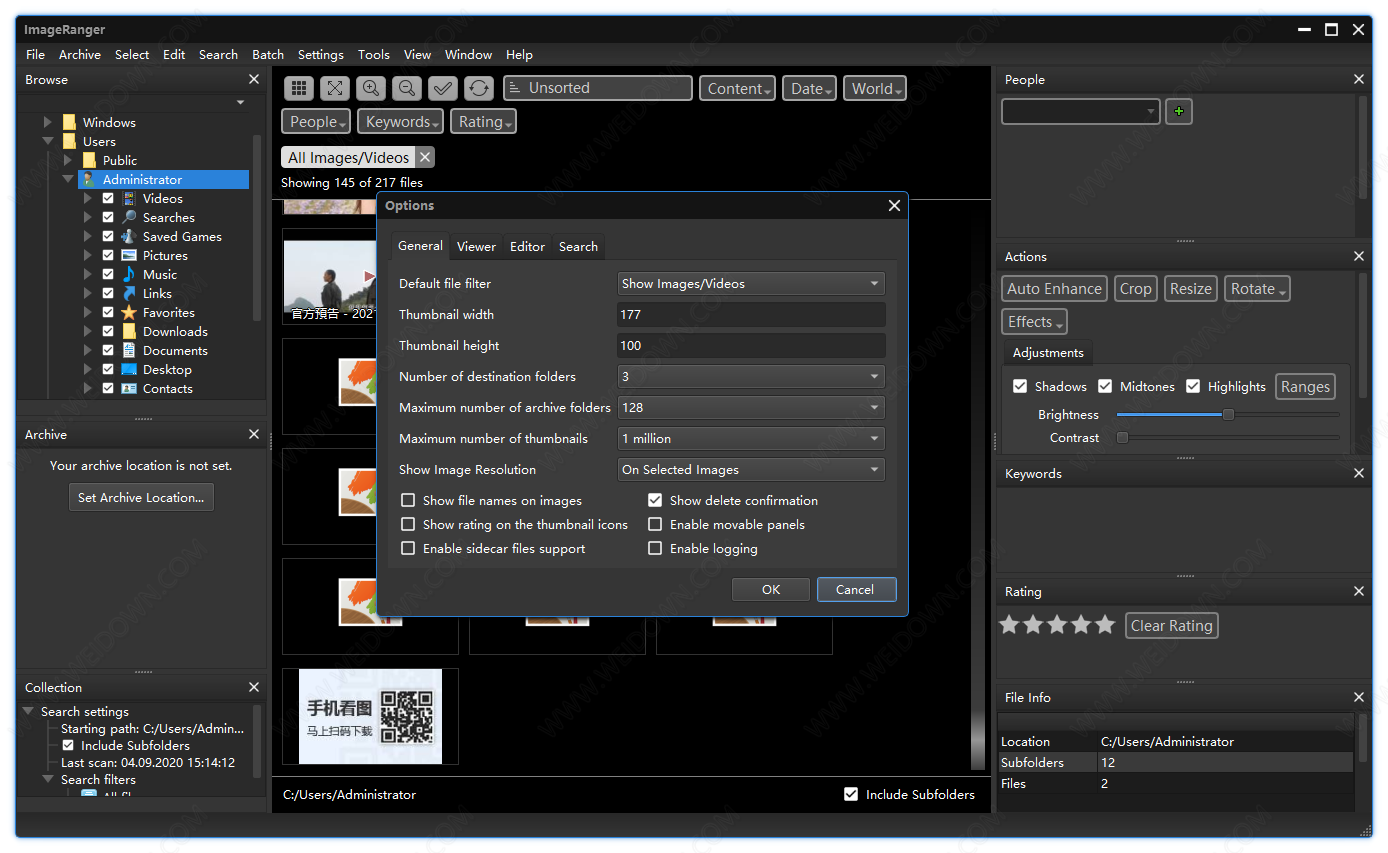Click the green add person icon
This screenshot has width=1388, height=853.
pyautogui.click(x=1179, y=112)
